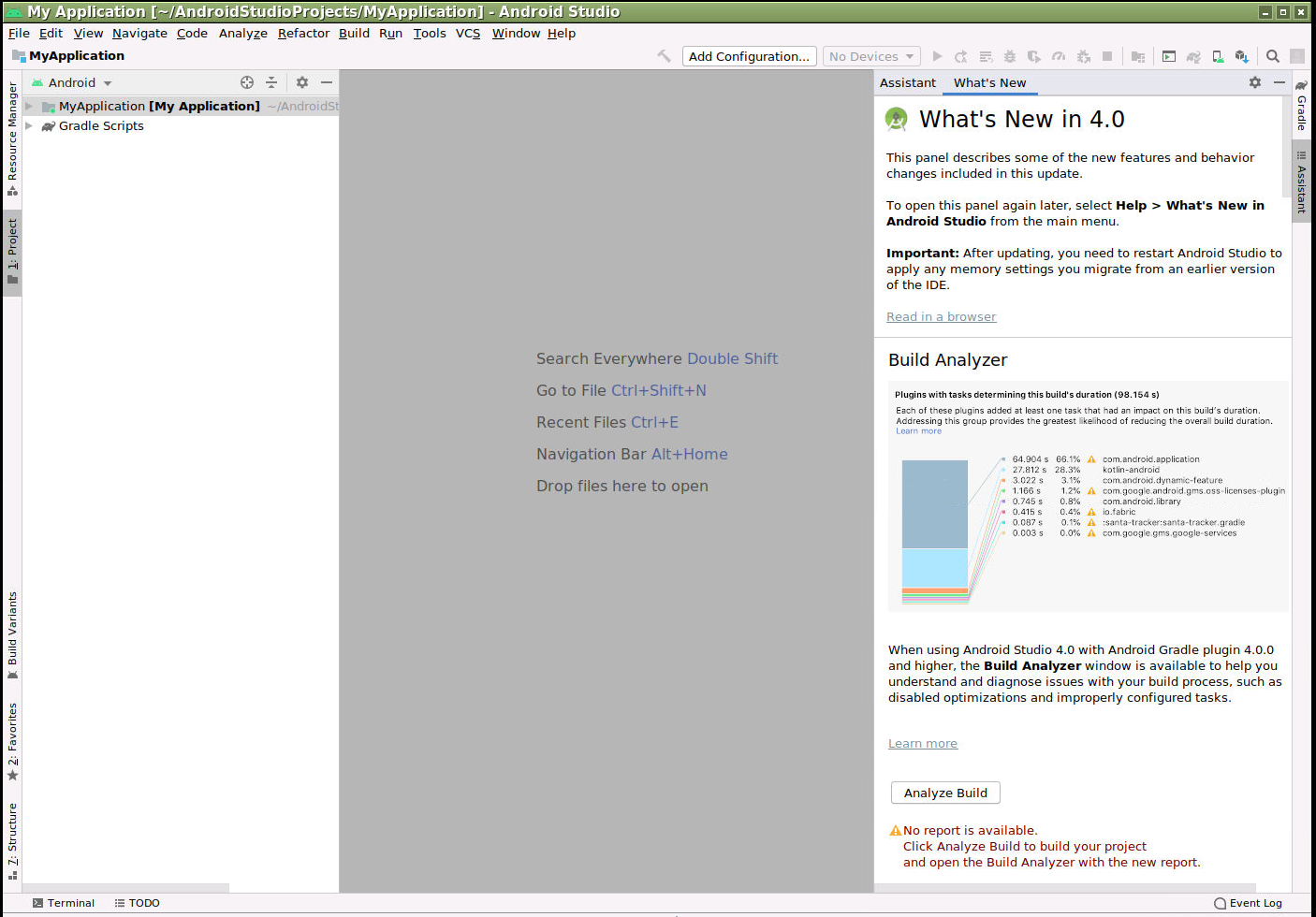
Task: Open the Navigate menu
Action: pos(139,33)
